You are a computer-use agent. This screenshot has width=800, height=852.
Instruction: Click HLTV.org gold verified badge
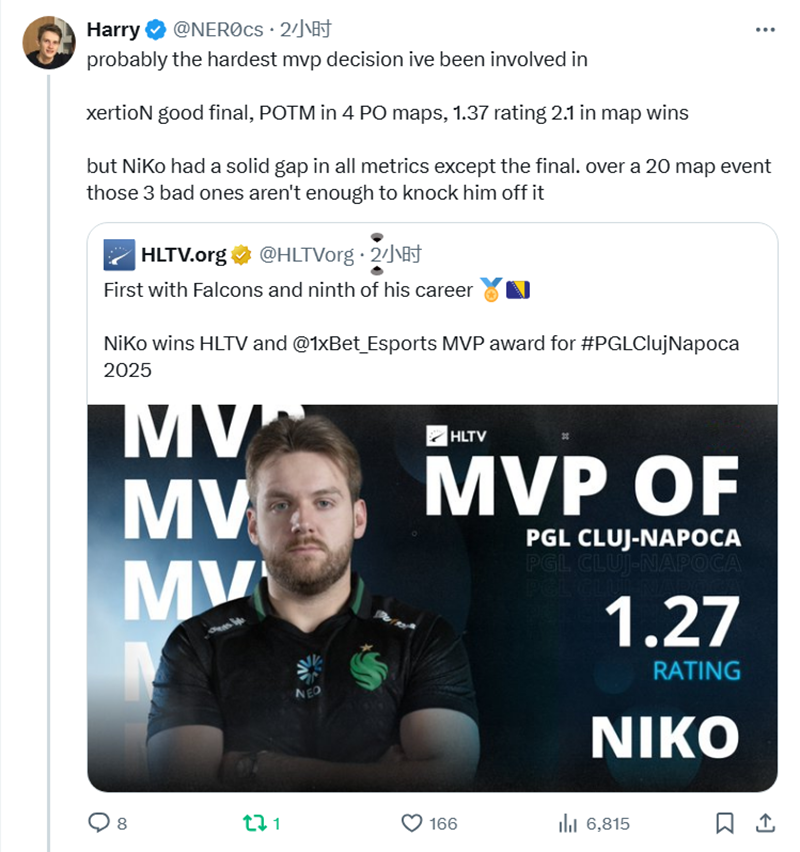point(241,256)
